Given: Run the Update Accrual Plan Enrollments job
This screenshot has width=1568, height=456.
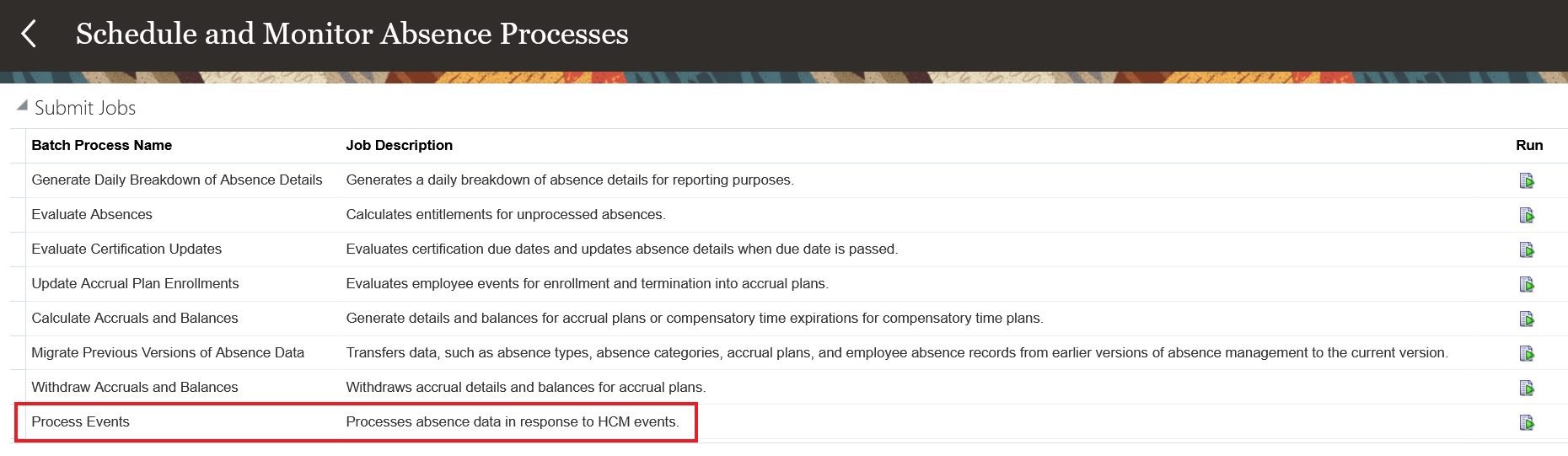Looking at the screenshot, I should (x=1527, y=284).
